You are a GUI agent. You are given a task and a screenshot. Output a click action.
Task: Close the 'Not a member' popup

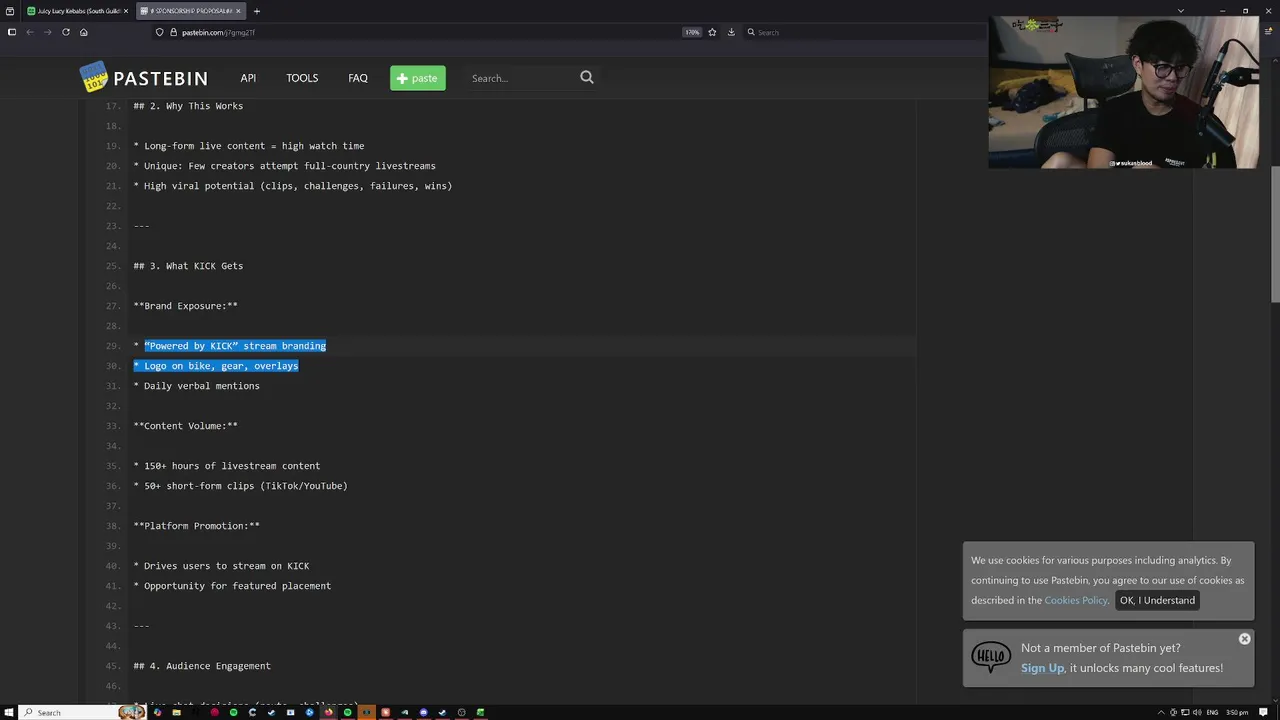pos(1244,639)
